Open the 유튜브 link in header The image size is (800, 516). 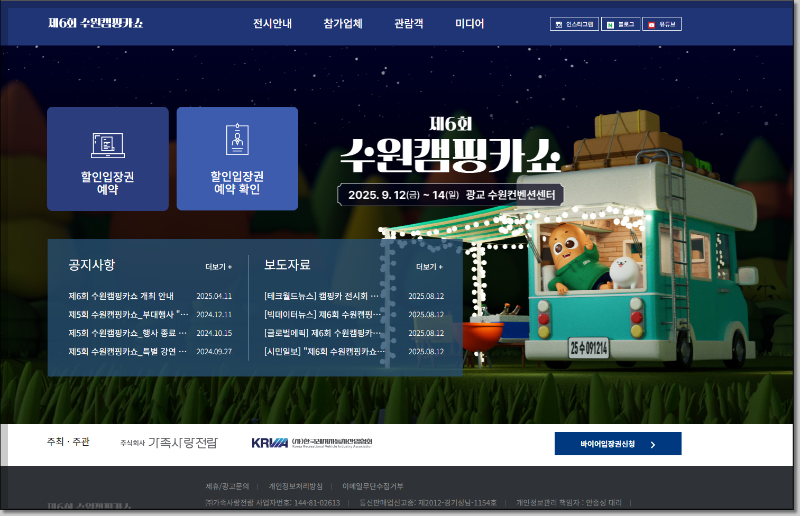point(662,24)
